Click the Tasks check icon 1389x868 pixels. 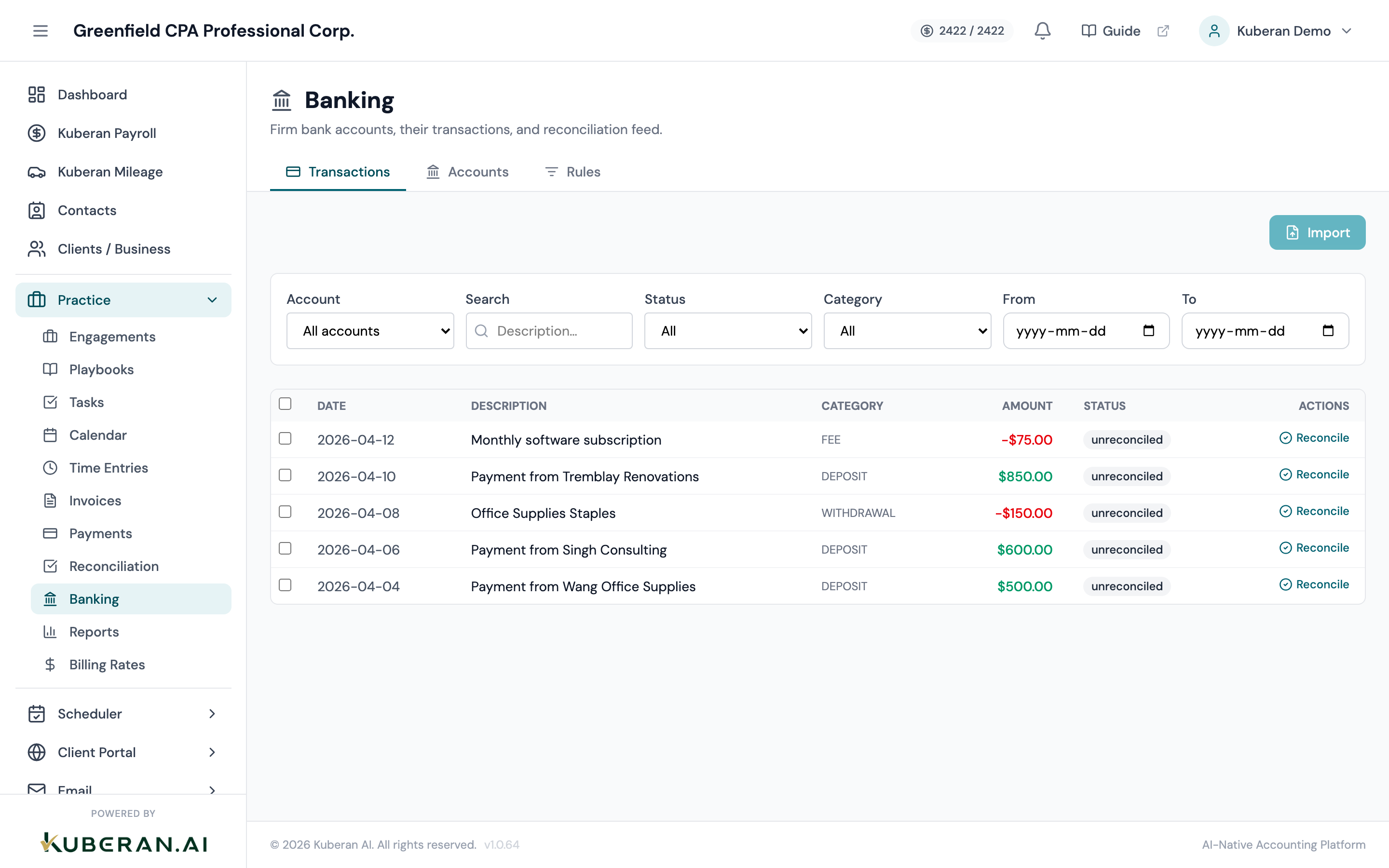click(51, 402)
